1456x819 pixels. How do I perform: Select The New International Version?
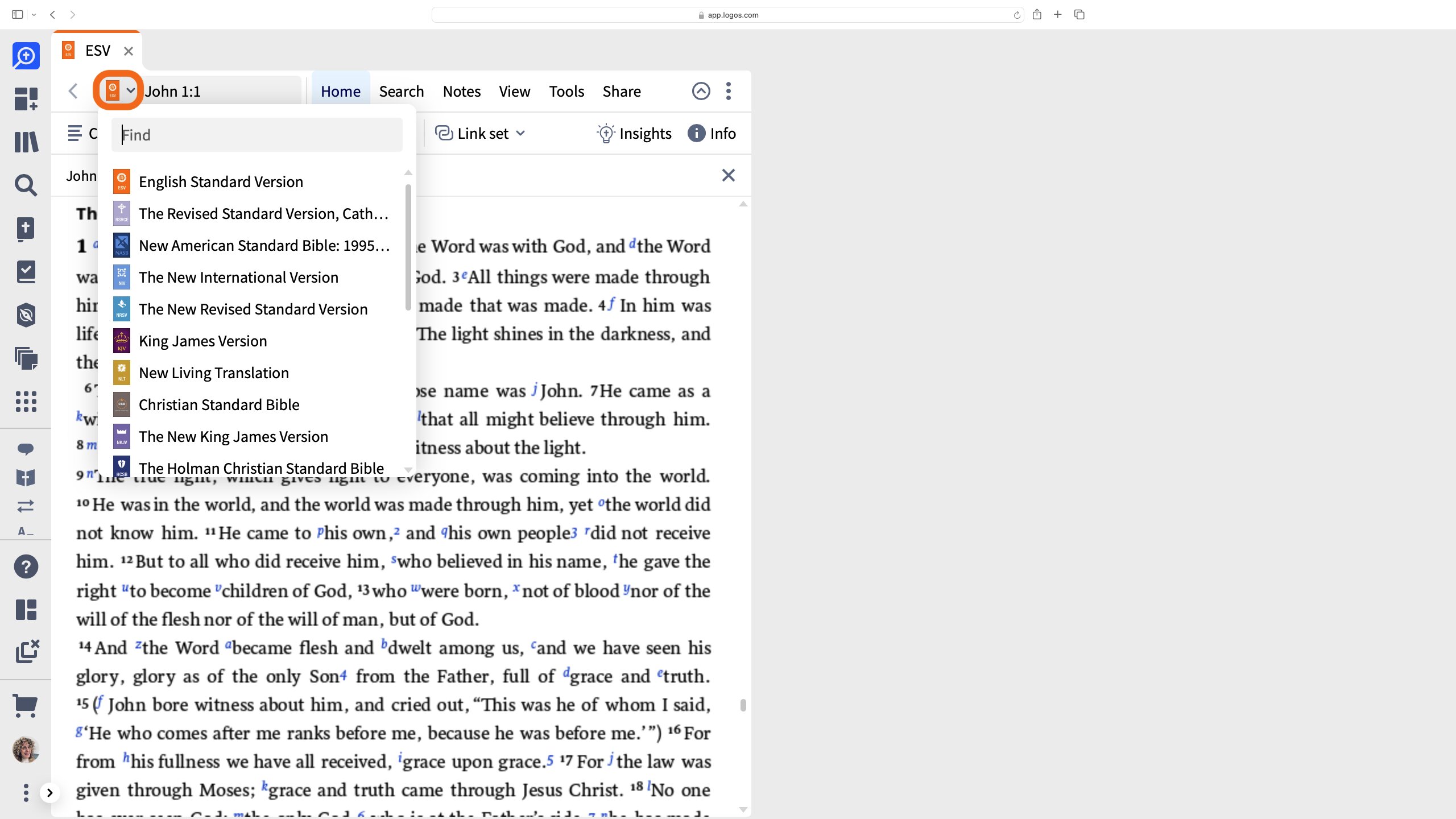point(257,277)
